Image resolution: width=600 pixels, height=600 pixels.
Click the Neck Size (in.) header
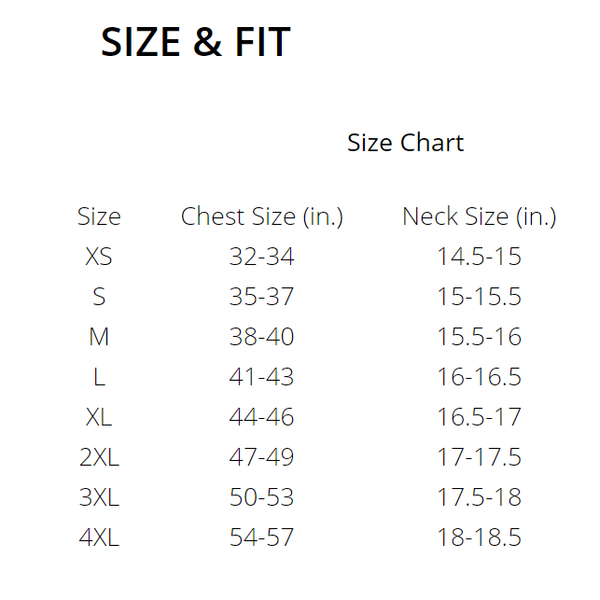coord(479,216)
